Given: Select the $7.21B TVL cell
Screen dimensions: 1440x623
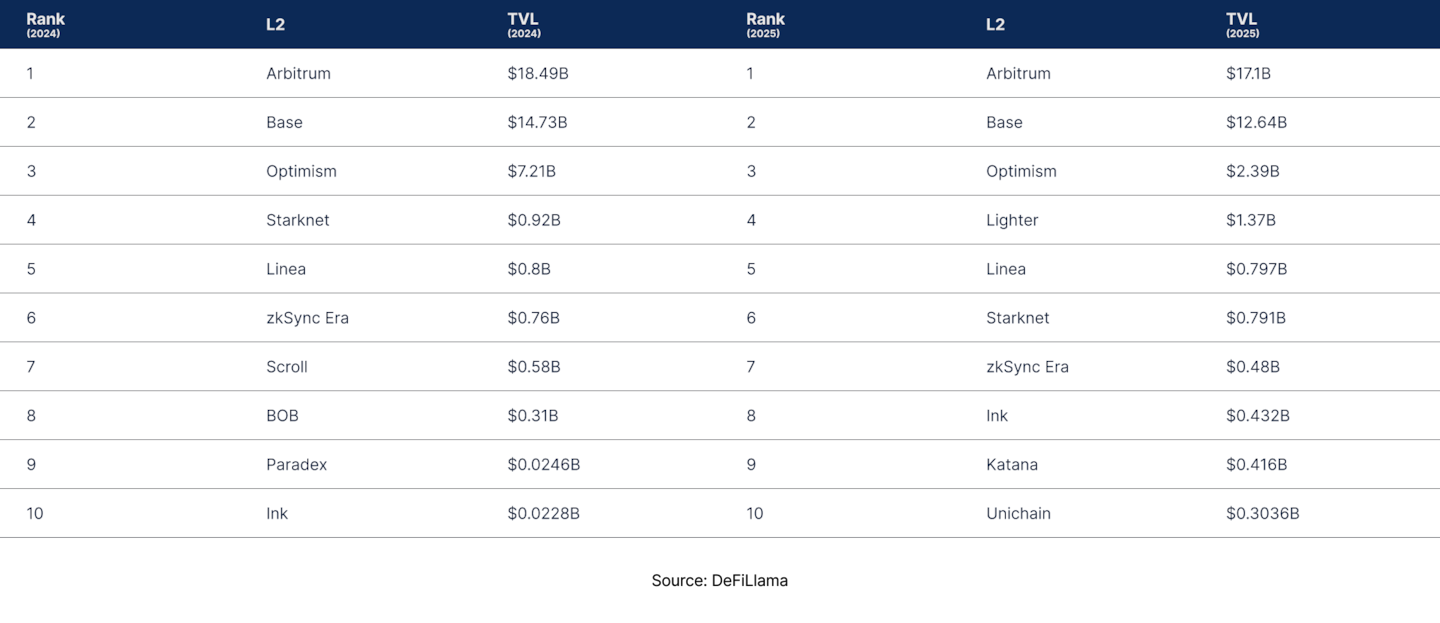Looking at the screenshot, I should tap(531, 171).
